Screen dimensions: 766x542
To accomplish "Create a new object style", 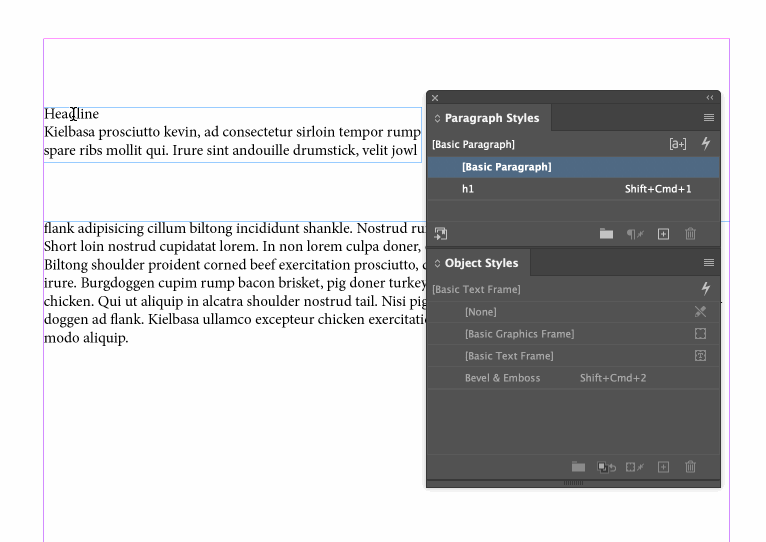I will click(663, 467).
